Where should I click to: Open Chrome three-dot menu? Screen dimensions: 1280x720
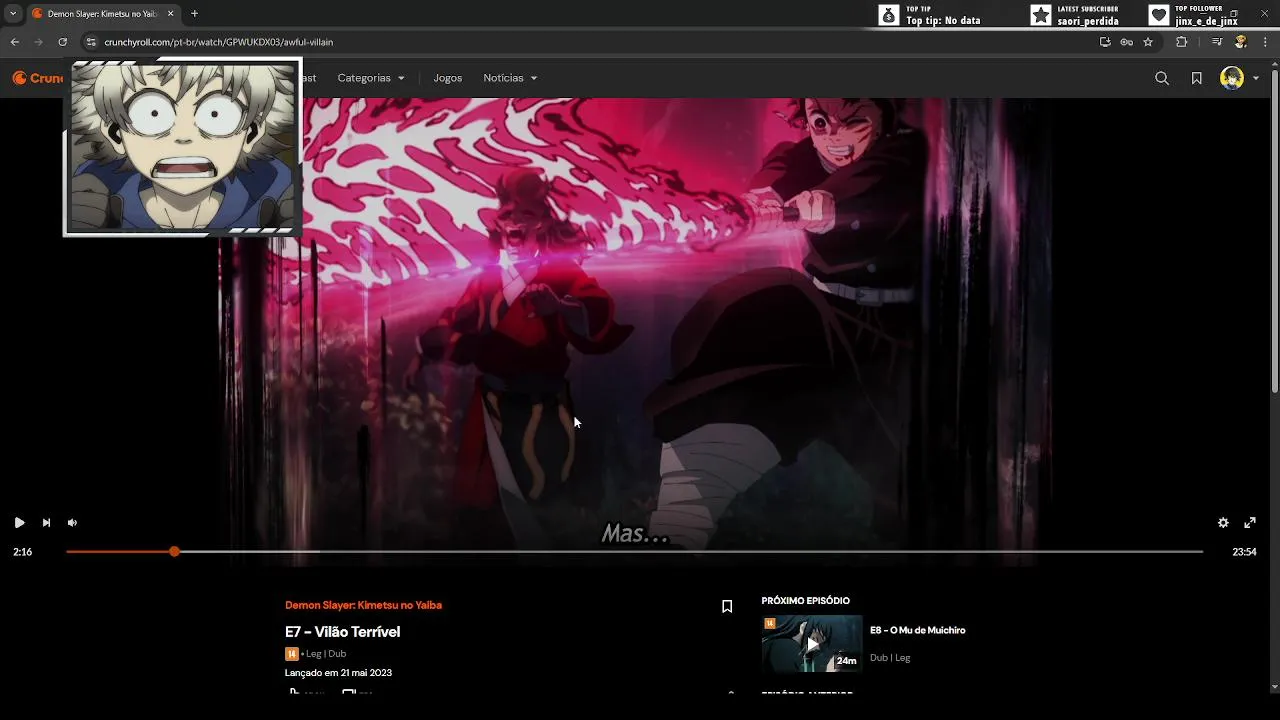click(x=1265, y=42)
